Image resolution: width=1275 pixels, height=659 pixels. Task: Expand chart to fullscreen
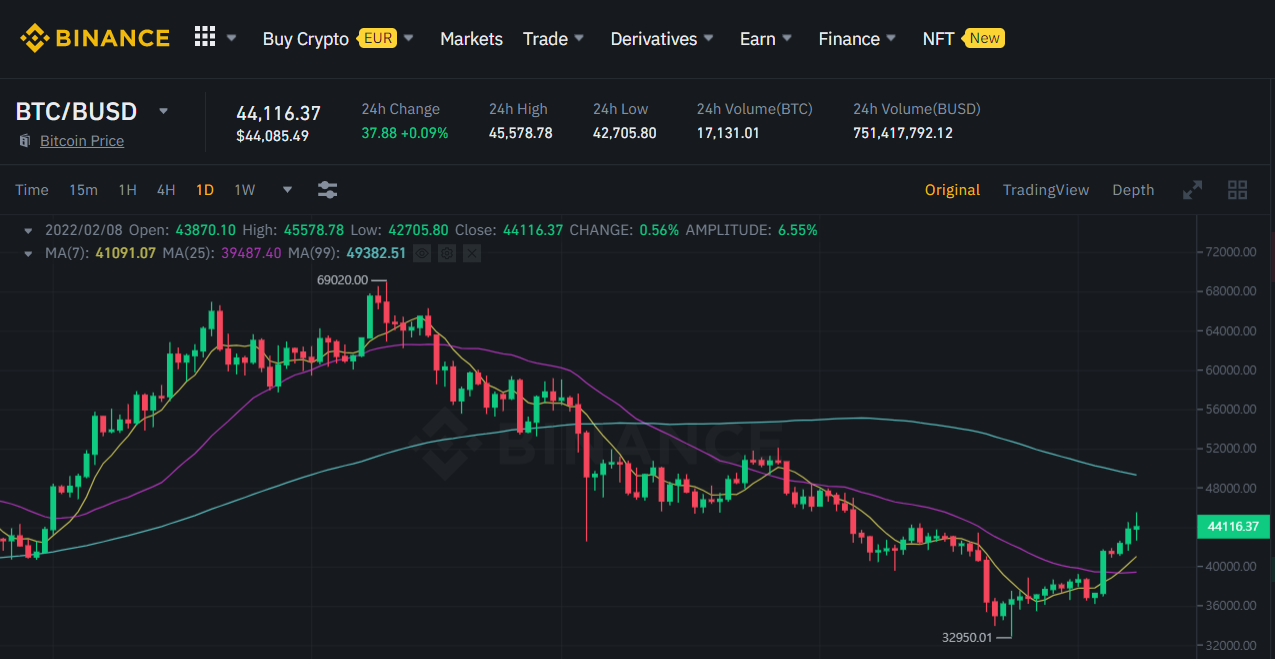[1192, 190]
